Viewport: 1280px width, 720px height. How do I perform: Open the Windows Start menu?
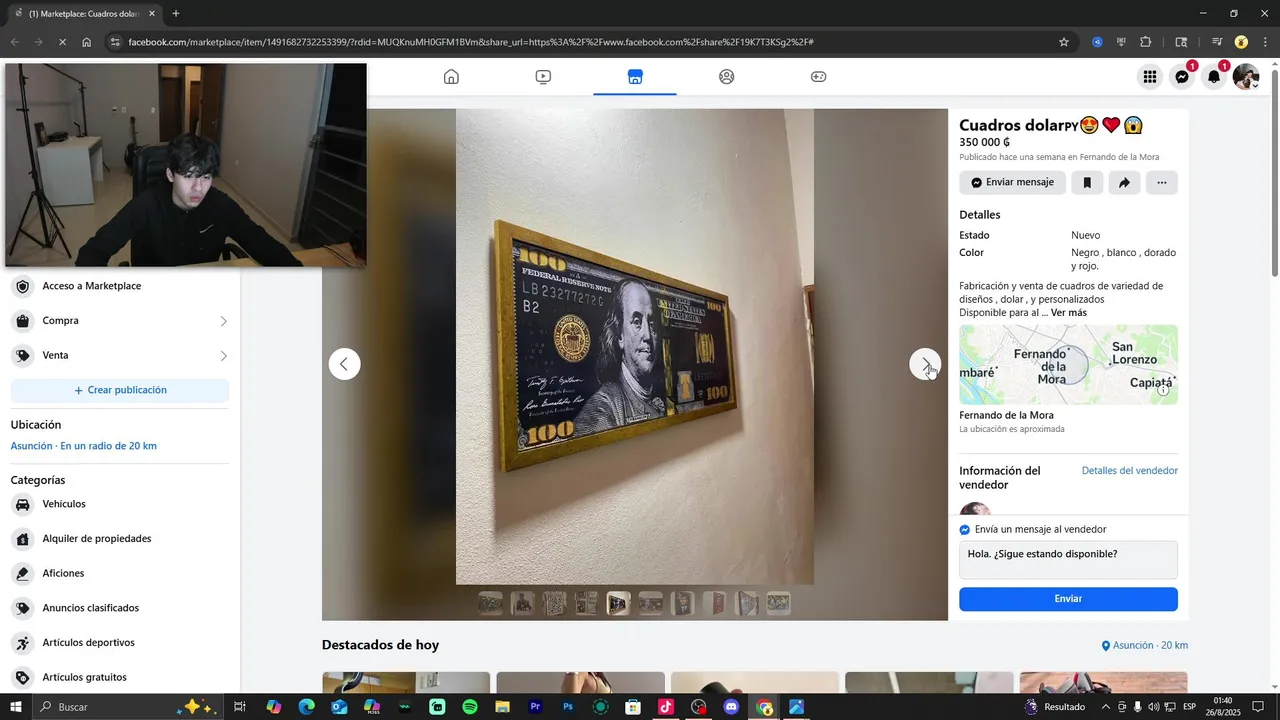(x=16, y=707)
